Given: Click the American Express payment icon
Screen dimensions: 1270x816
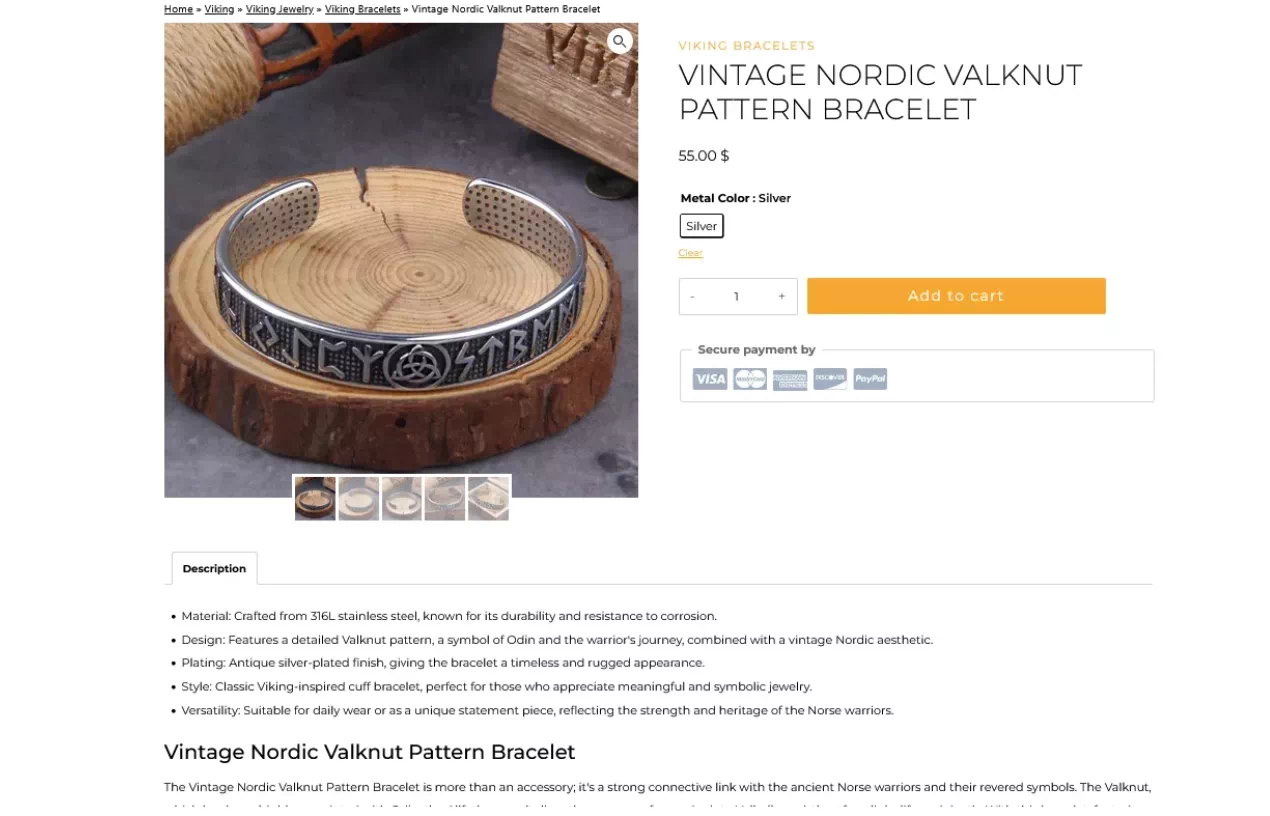Looking at the screenshot, I should (x=790, y=378).
